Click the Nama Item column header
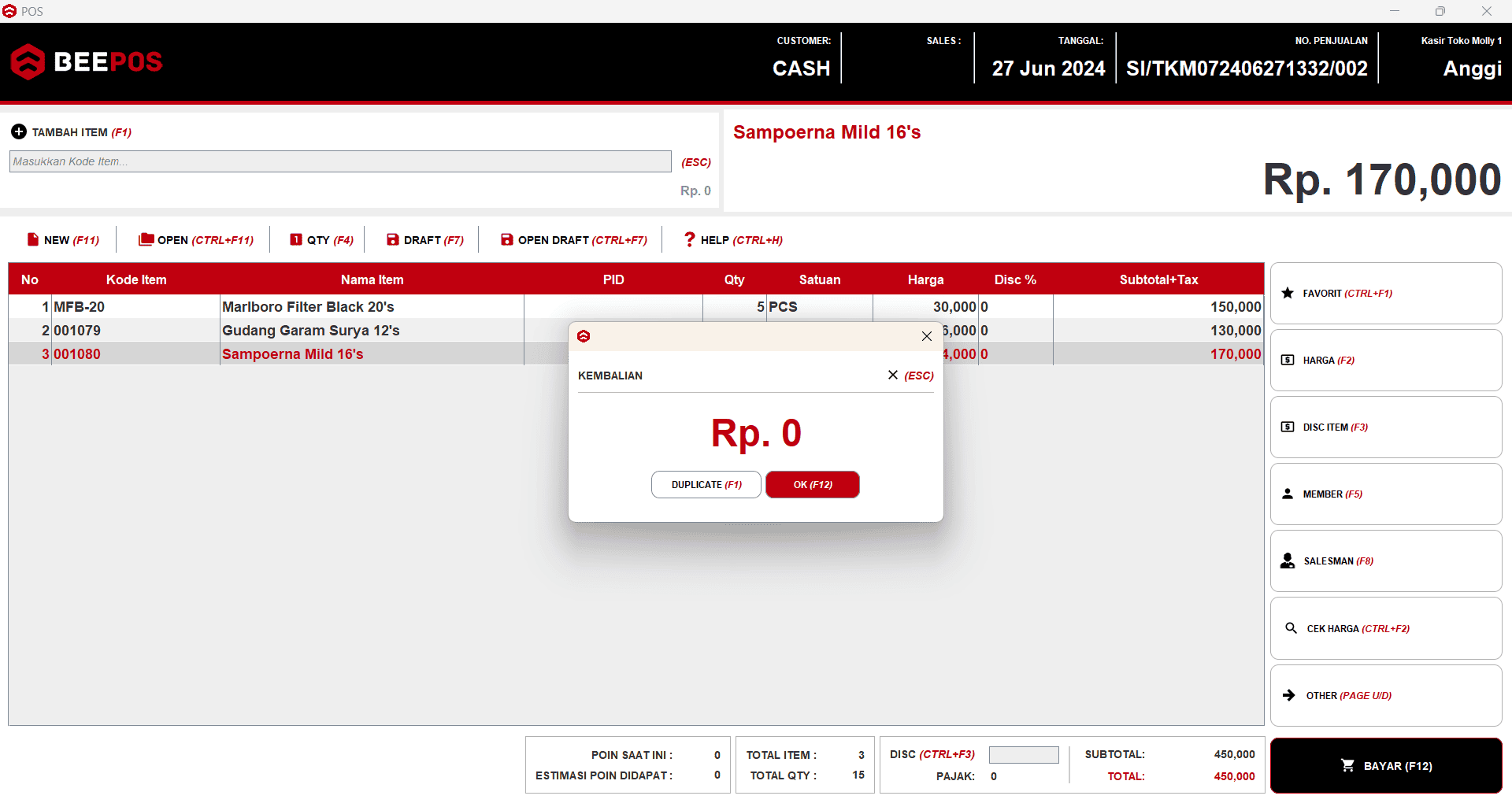 tap(372, 279)
